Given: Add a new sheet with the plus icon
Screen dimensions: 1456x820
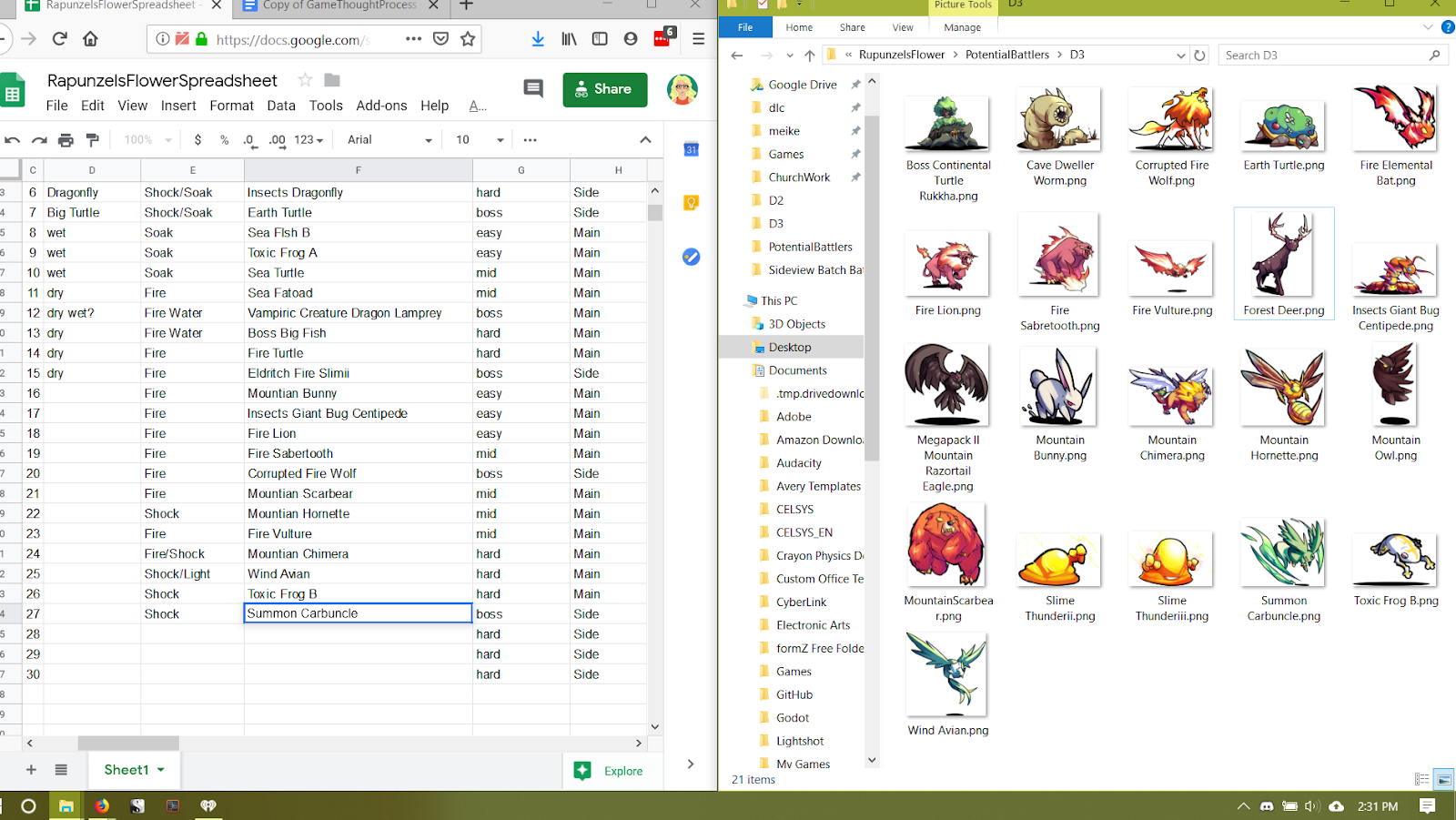Looking at the screenshot, I should click(x=31, y=770).
